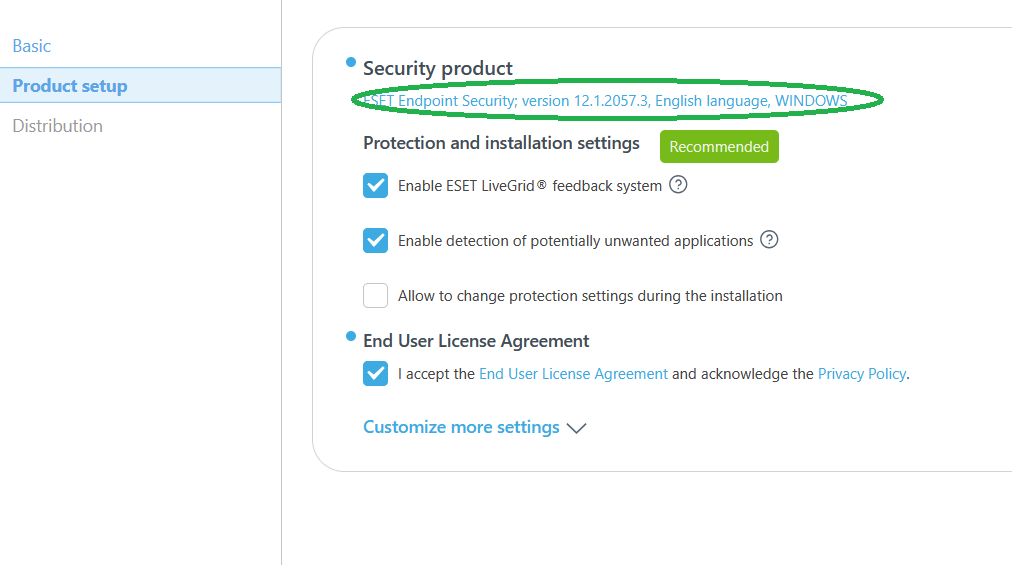
Task: Disable ESET LiveGrid feedback system checkbox
Action: pos(376,186)
